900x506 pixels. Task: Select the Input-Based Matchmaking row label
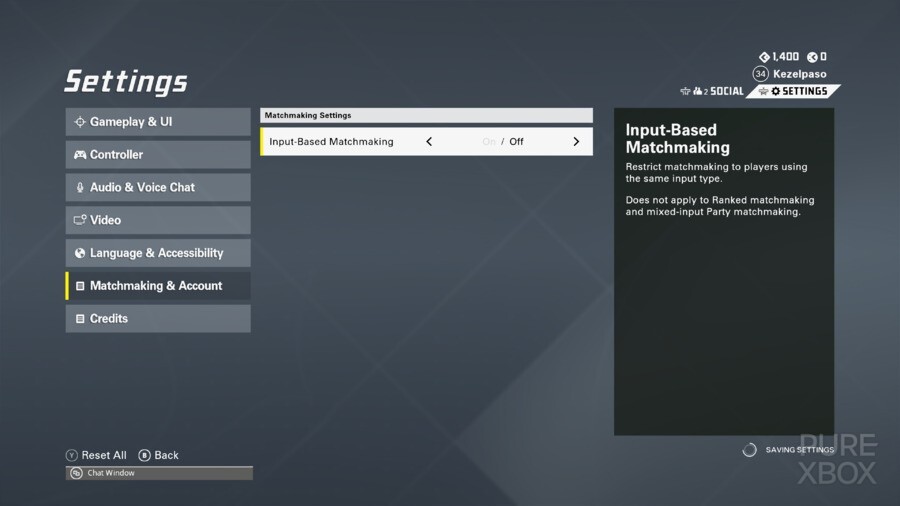coord(331,142)
